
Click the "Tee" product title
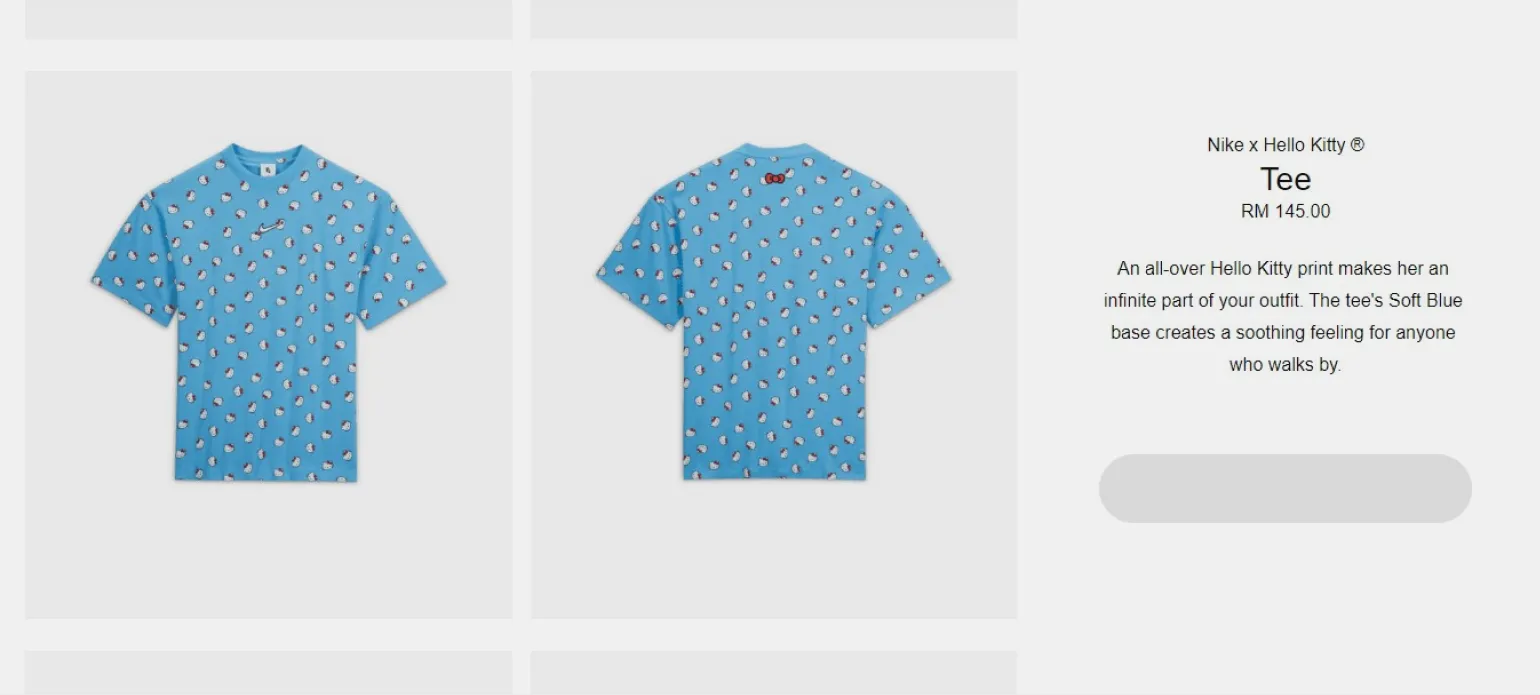[x=1285, y=179]
